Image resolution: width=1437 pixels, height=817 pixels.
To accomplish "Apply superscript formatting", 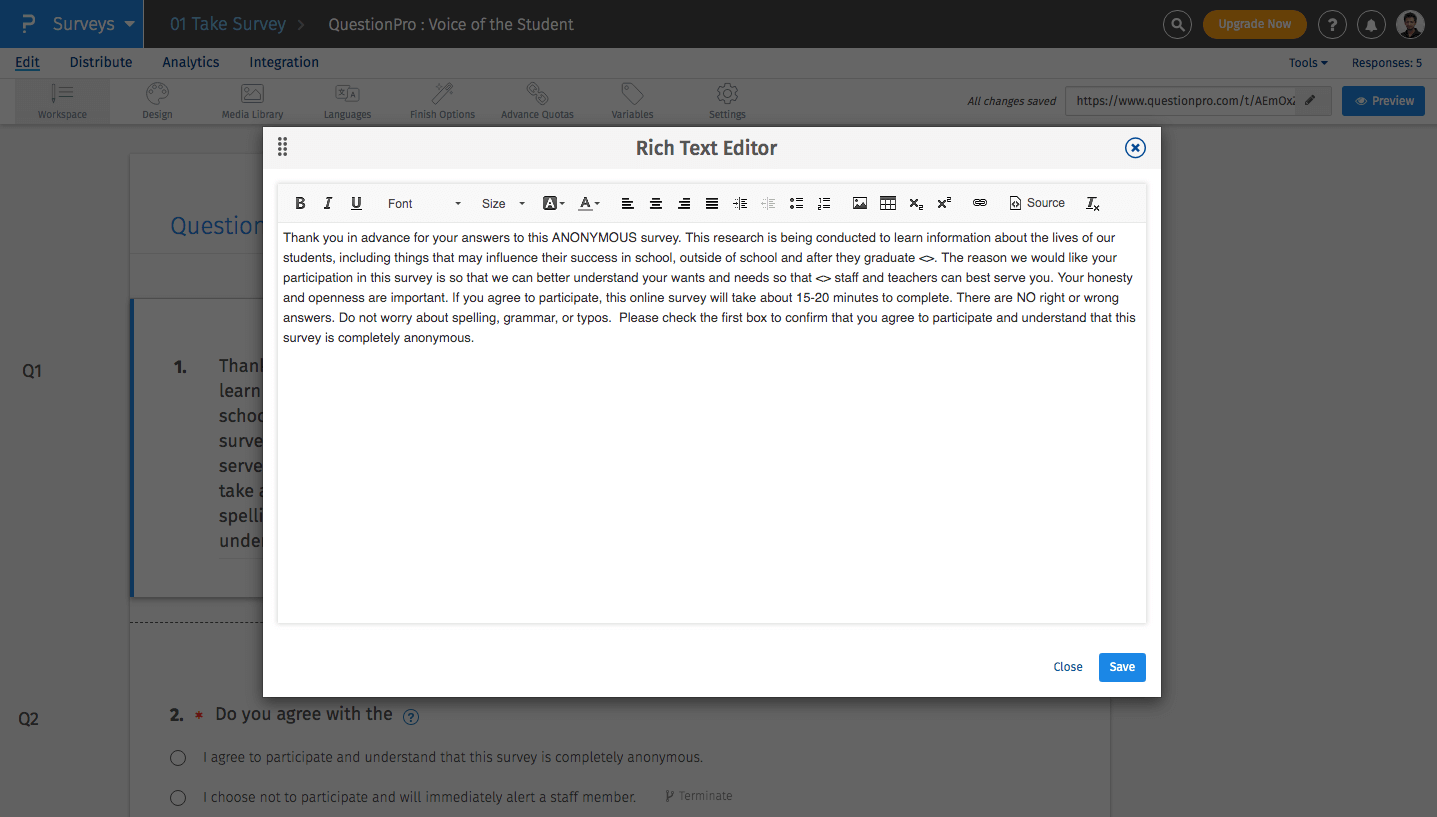I will coord(944,203).
